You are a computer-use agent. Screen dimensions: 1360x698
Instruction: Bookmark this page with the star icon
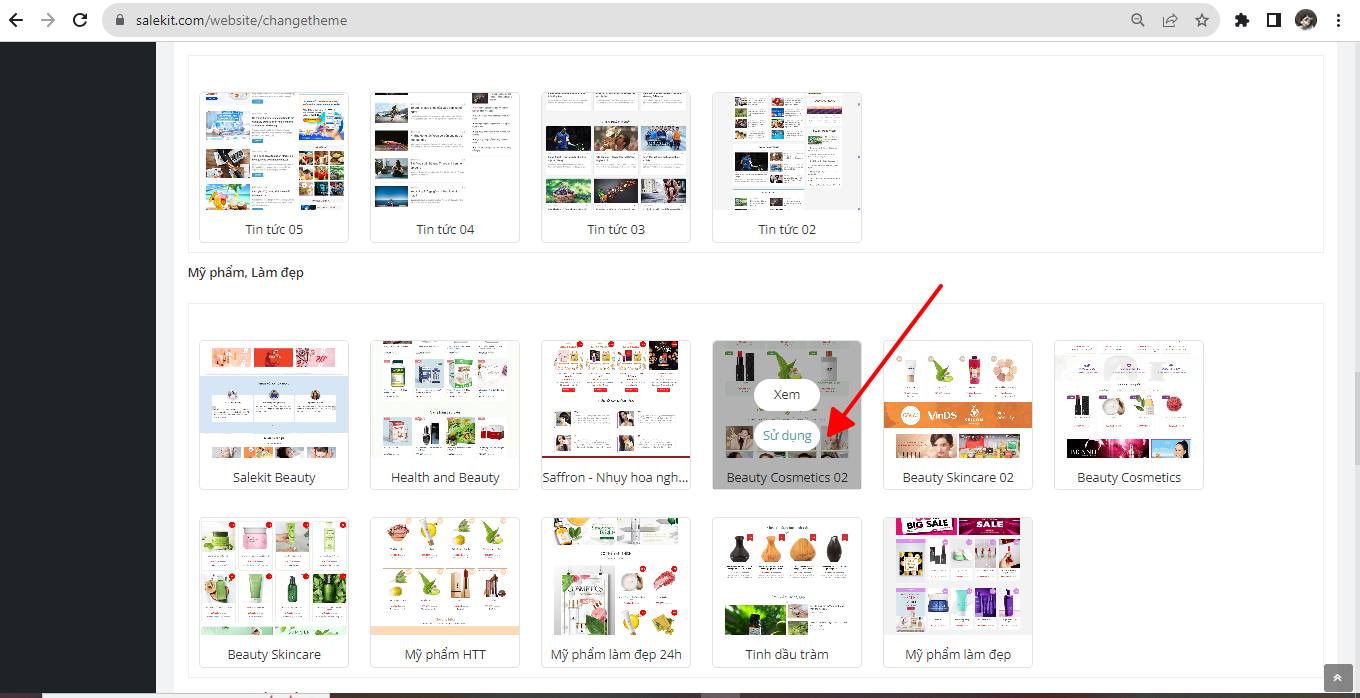coord(1202,20)
